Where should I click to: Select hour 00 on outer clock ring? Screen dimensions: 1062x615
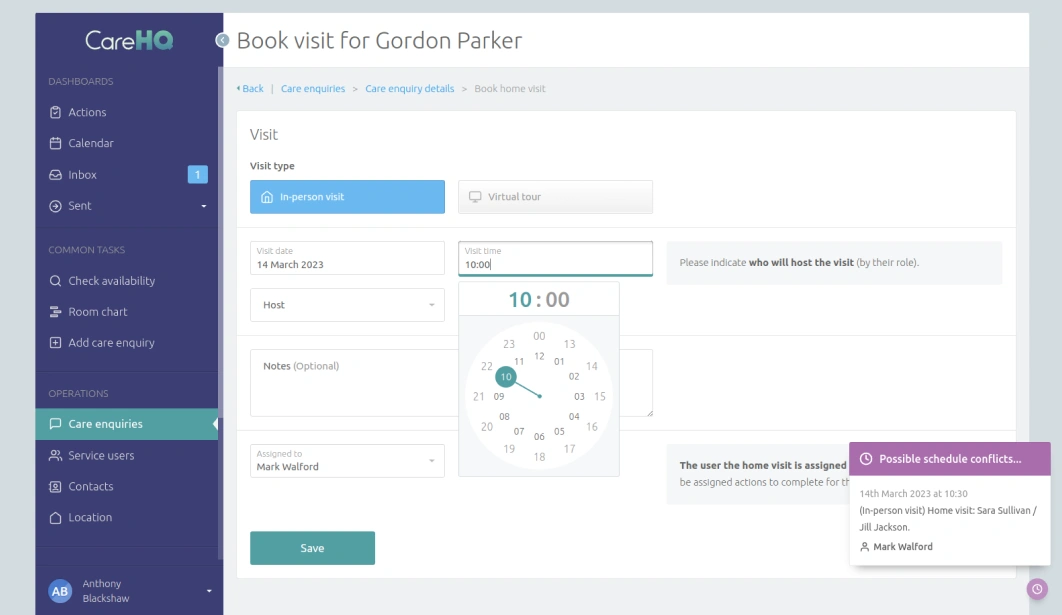tap(539, 336)
